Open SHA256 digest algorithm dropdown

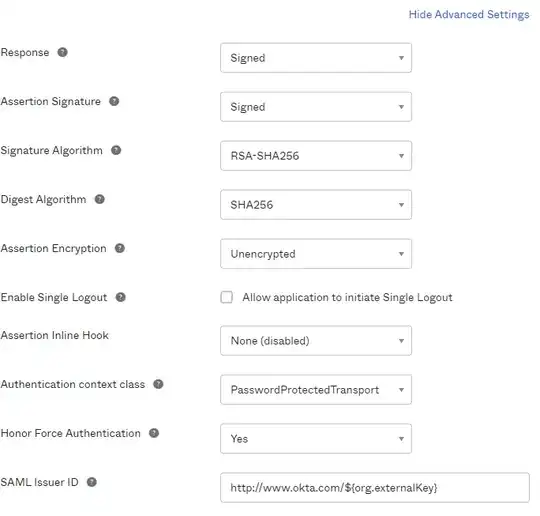316,205
